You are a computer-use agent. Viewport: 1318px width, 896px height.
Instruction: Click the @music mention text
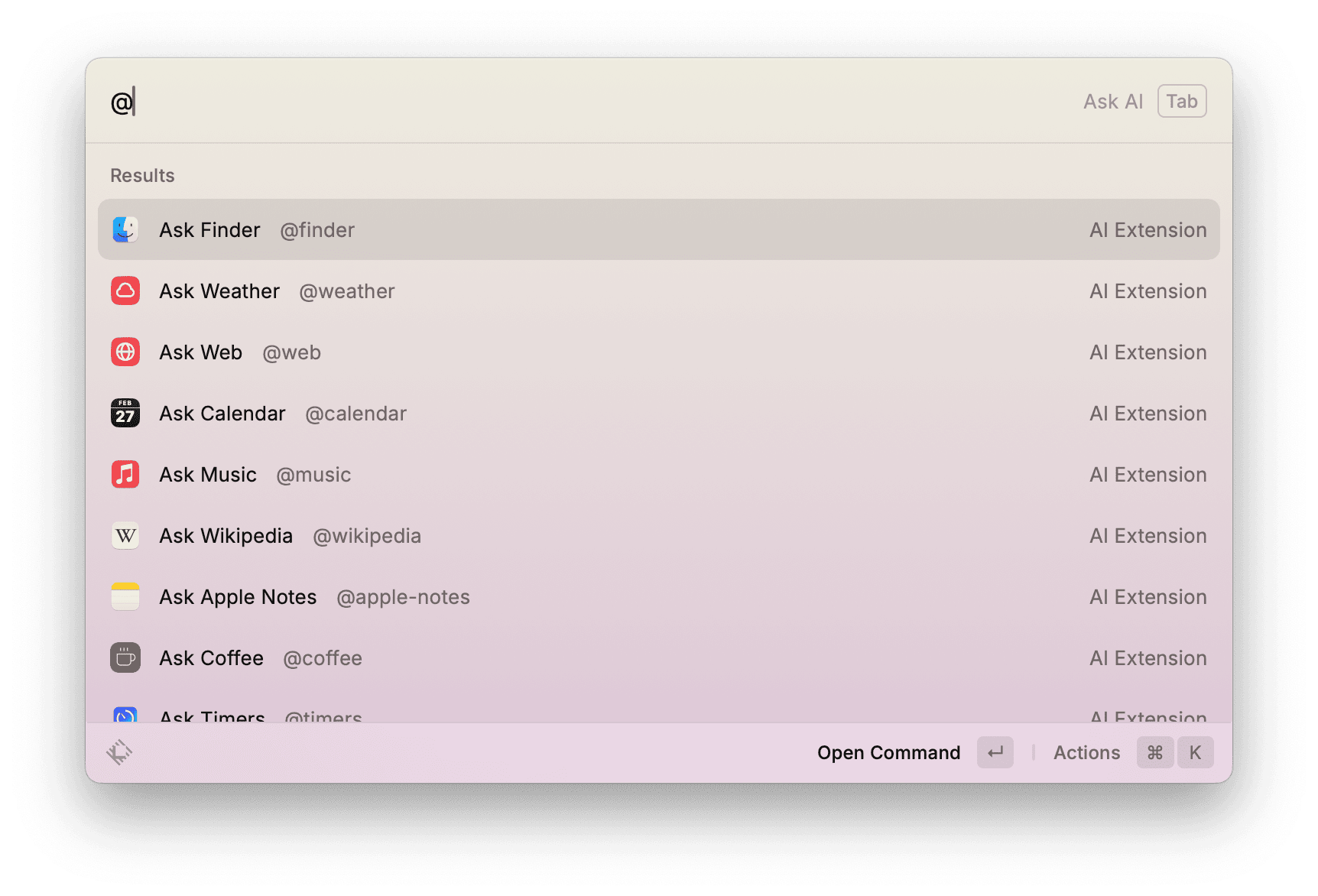tap(313, 475)
